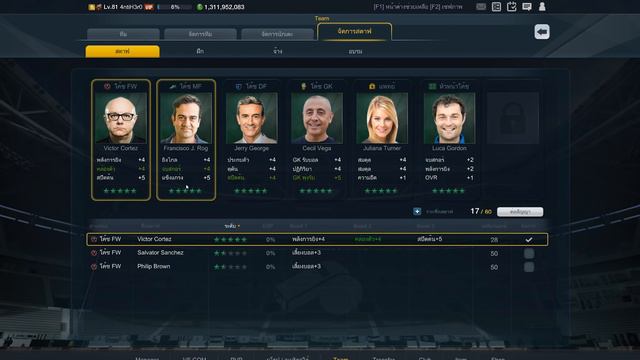Open the calendar check icon at top
The image size is (640, 360).
(511, 7)
